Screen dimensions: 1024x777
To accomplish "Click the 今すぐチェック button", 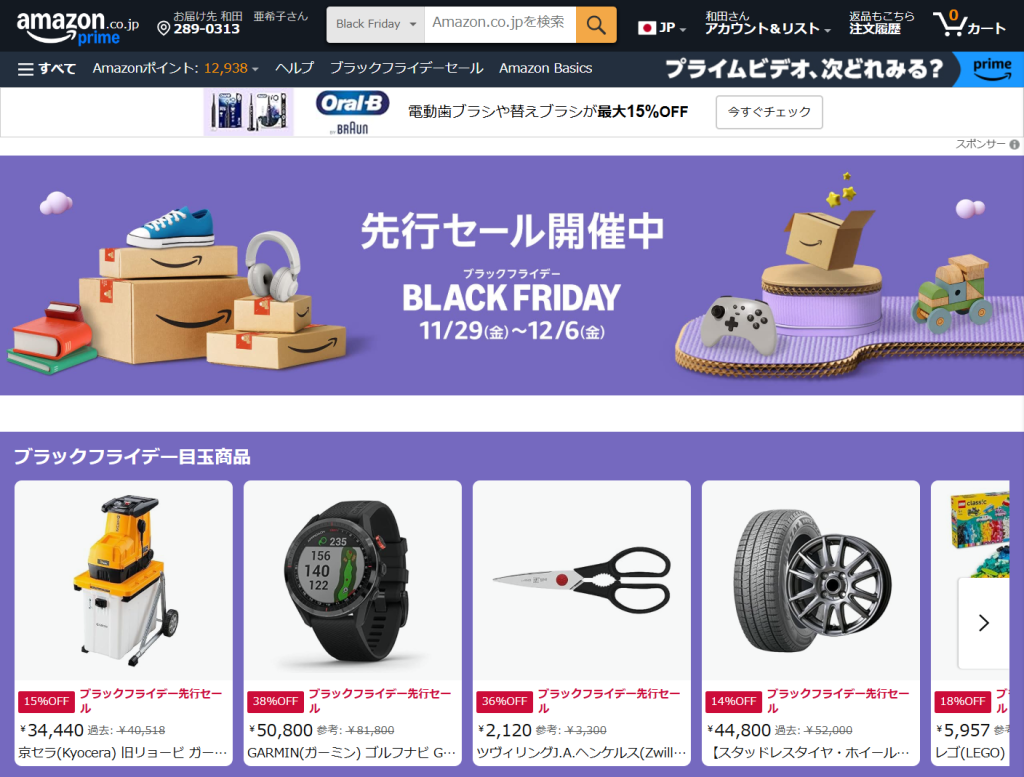I will click(769, 112).
